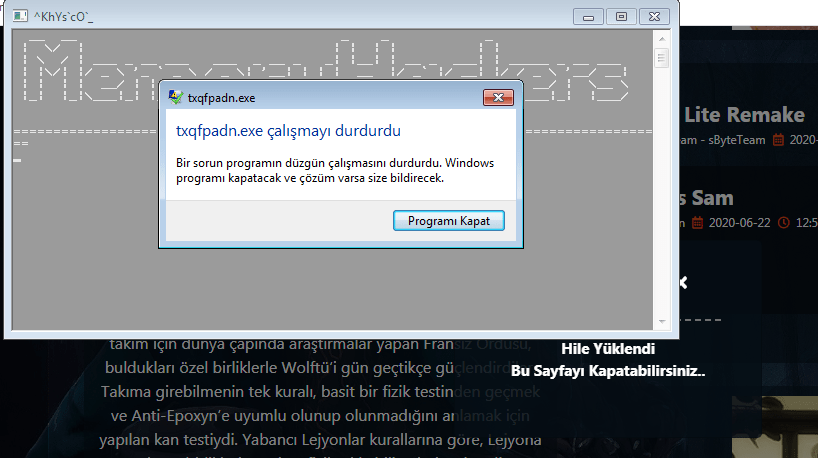Open the Lite Remake heading in webpage
The height and width of the screenshot is (458, 818).
(744, 115)
